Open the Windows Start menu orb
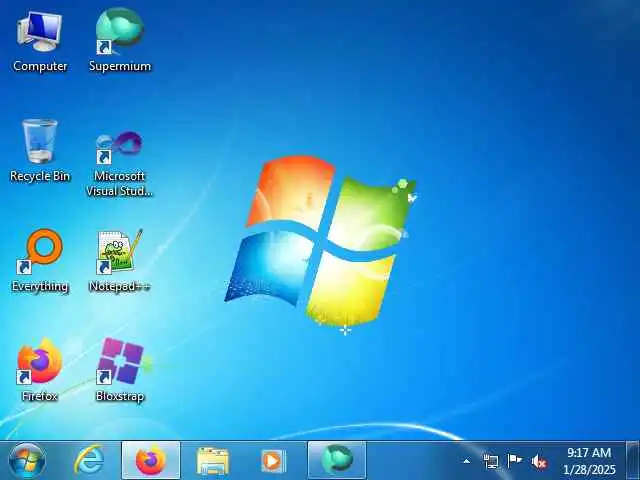The width and height of the screenshot is (640, 480). click(x=27, y=461)
